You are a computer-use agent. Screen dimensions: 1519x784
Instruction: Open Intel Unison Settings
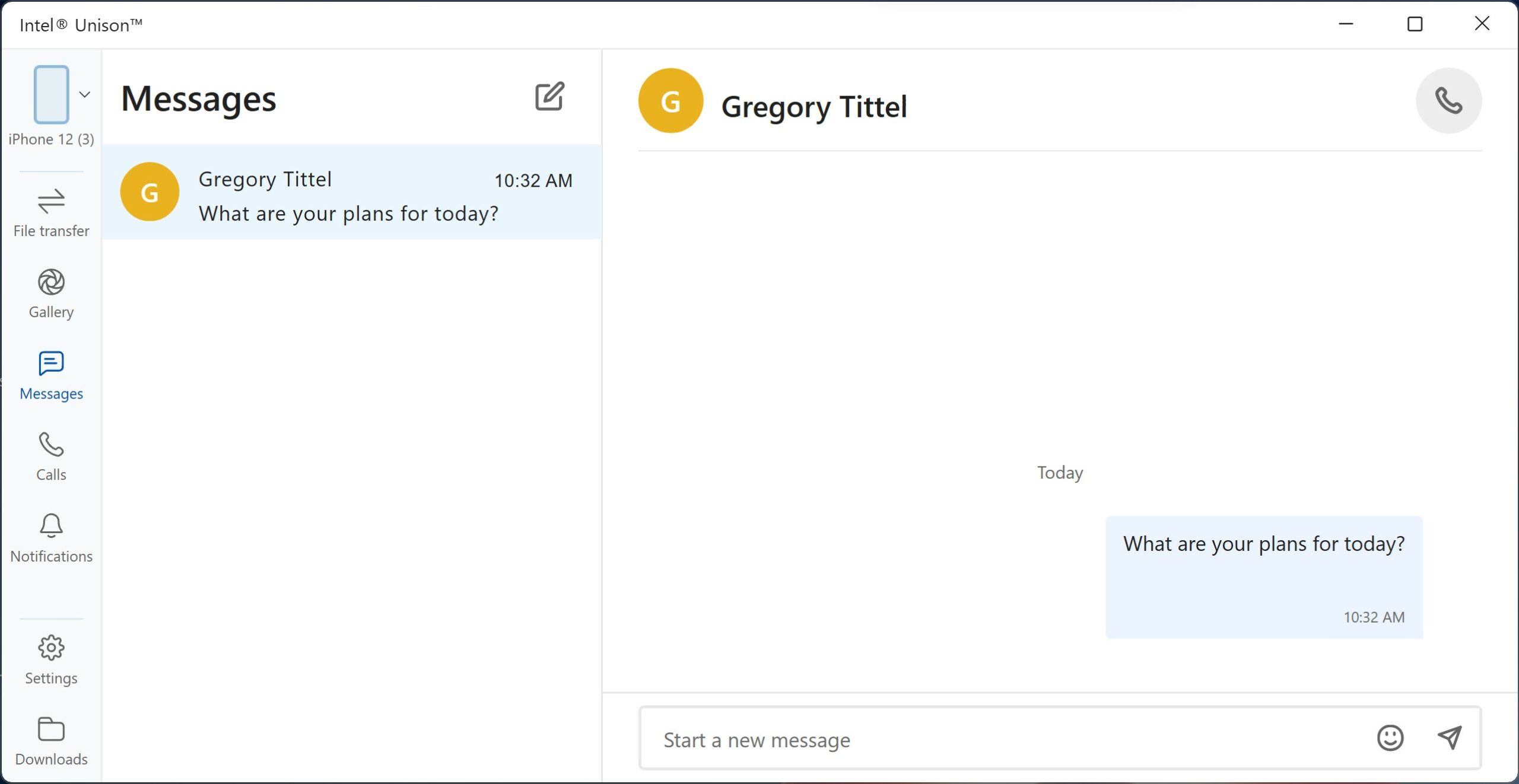click(x=51, y=658)
